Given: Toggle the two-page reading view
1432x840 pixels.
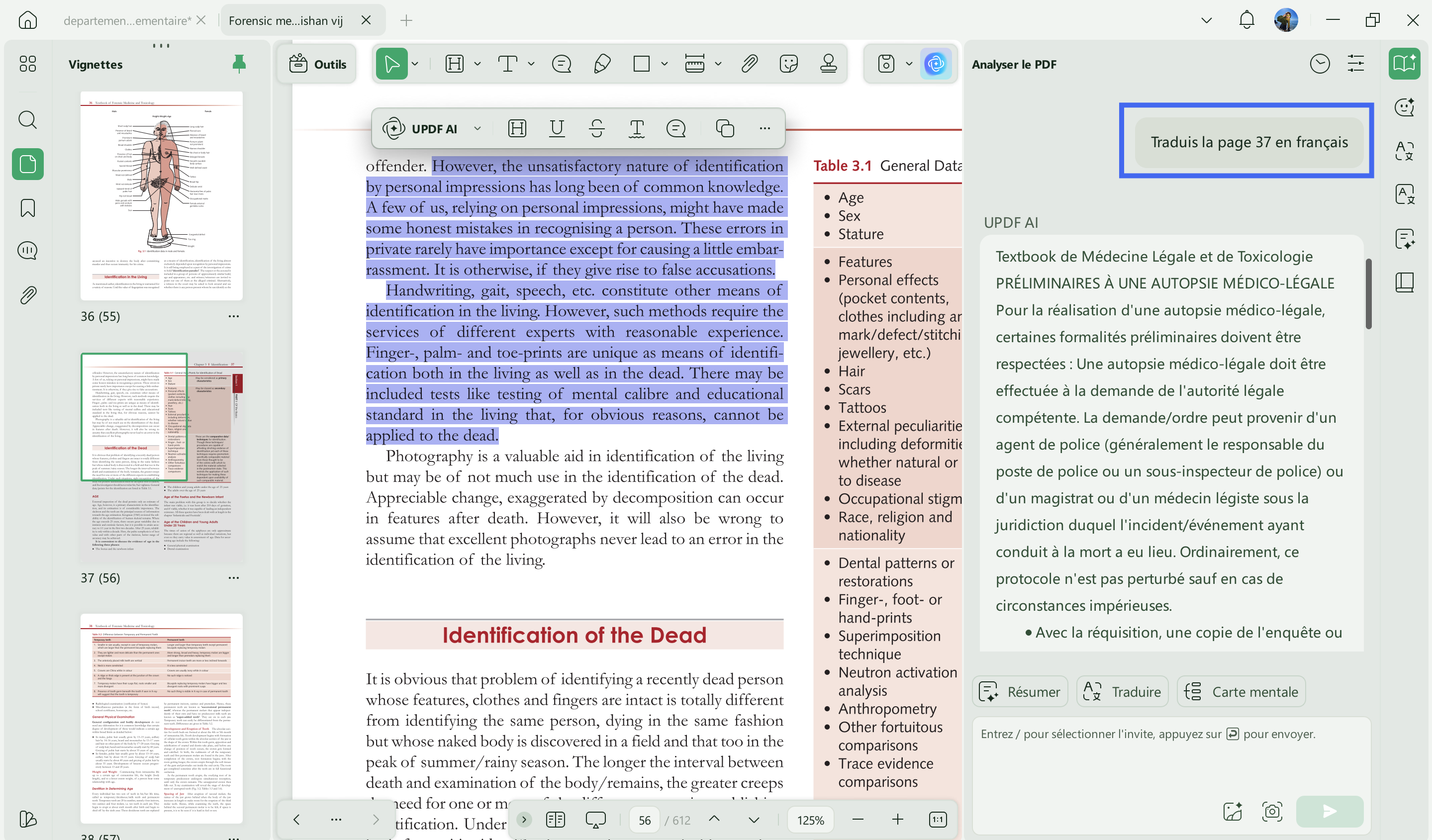Looking at the screenshot, I should 555,820.
